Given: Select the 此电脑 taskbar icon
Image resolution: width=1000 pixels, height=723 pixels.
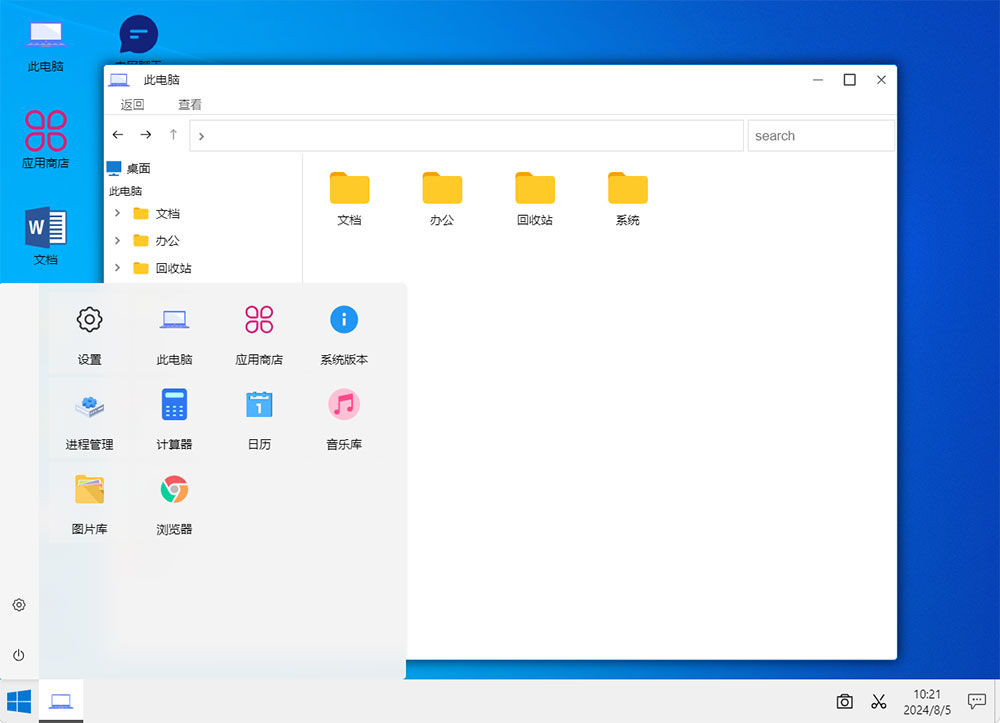Looking at the screenshot, I should [x=61, y=701].
